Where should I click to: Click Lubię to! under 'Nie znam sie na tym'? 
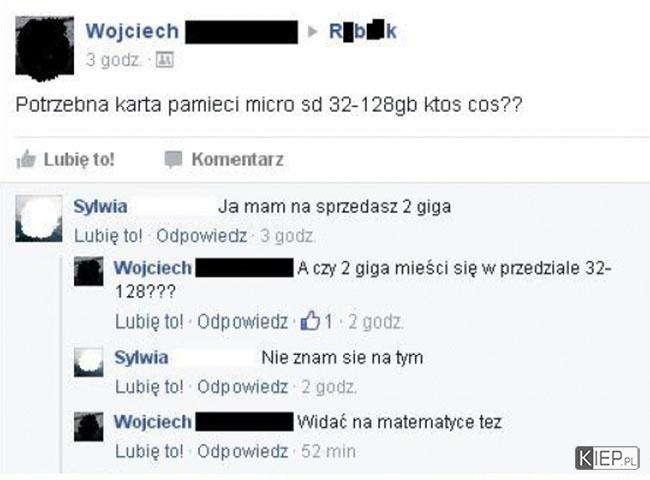(149, 387)
